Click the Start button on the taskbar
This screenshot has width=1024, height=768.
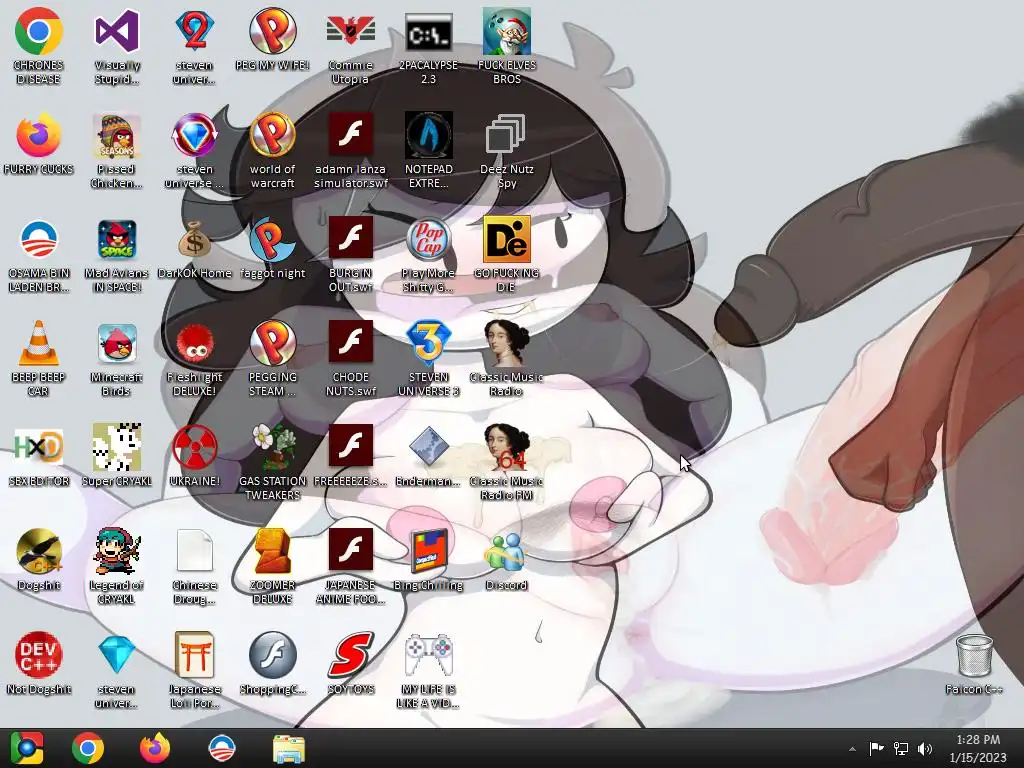(27, 748)
